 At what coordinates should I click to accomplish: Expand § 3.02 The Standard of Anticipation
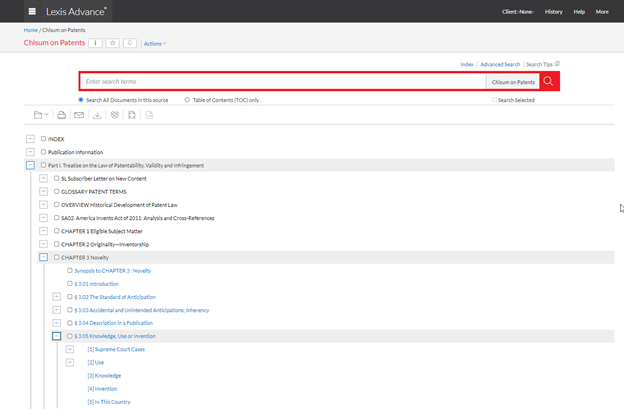57,297
